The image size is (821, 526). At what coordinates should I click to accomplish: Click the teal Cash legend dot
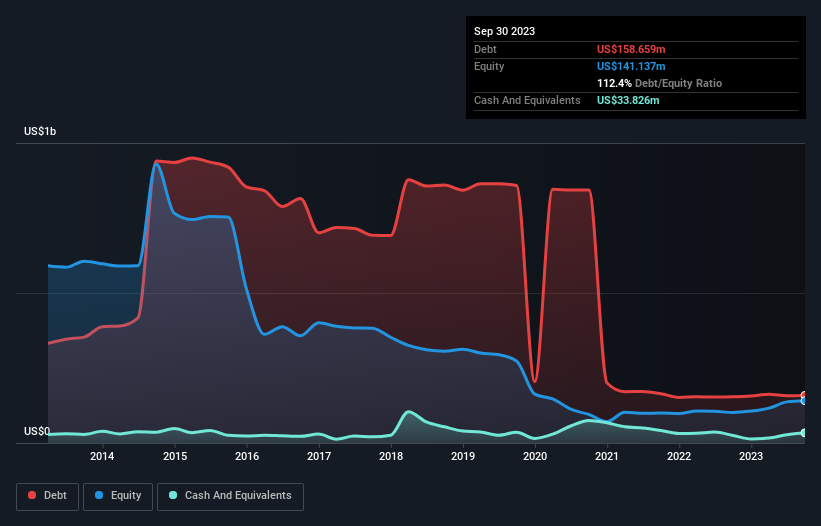tap(173, 495)
